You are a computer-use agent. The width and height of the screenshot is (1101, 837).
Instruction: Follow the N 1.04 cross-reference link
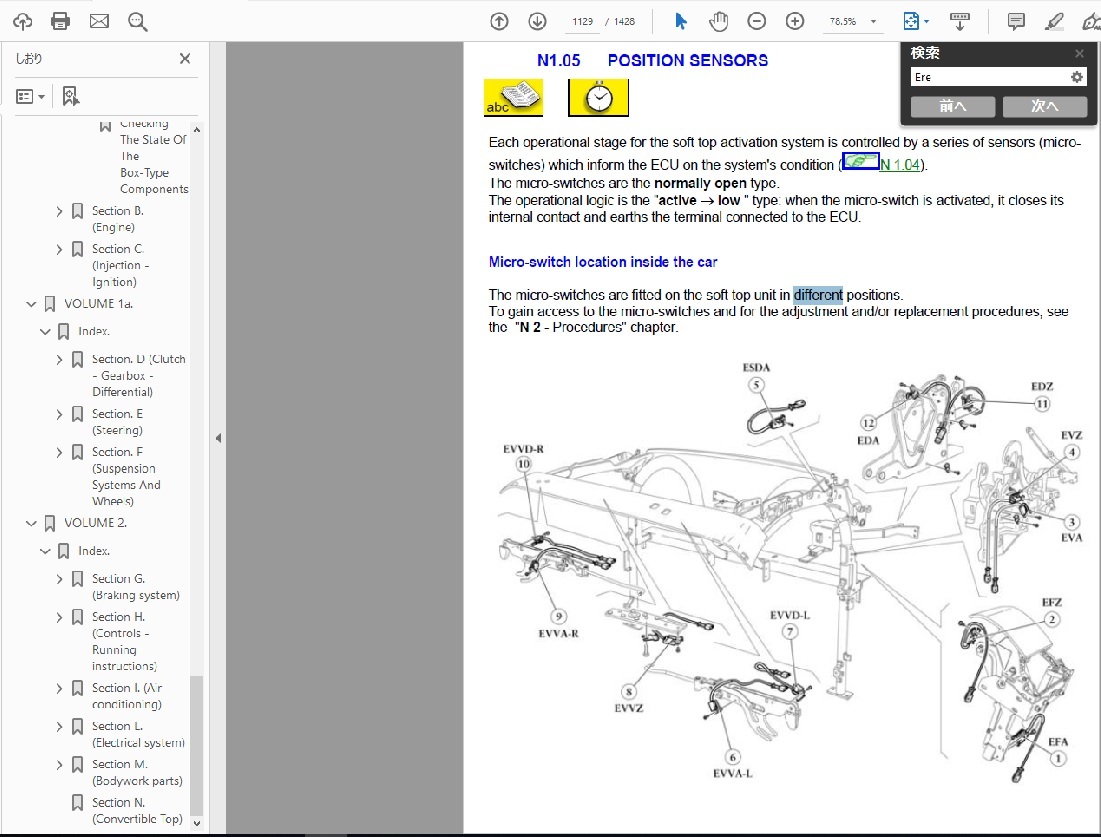[900, 164]
